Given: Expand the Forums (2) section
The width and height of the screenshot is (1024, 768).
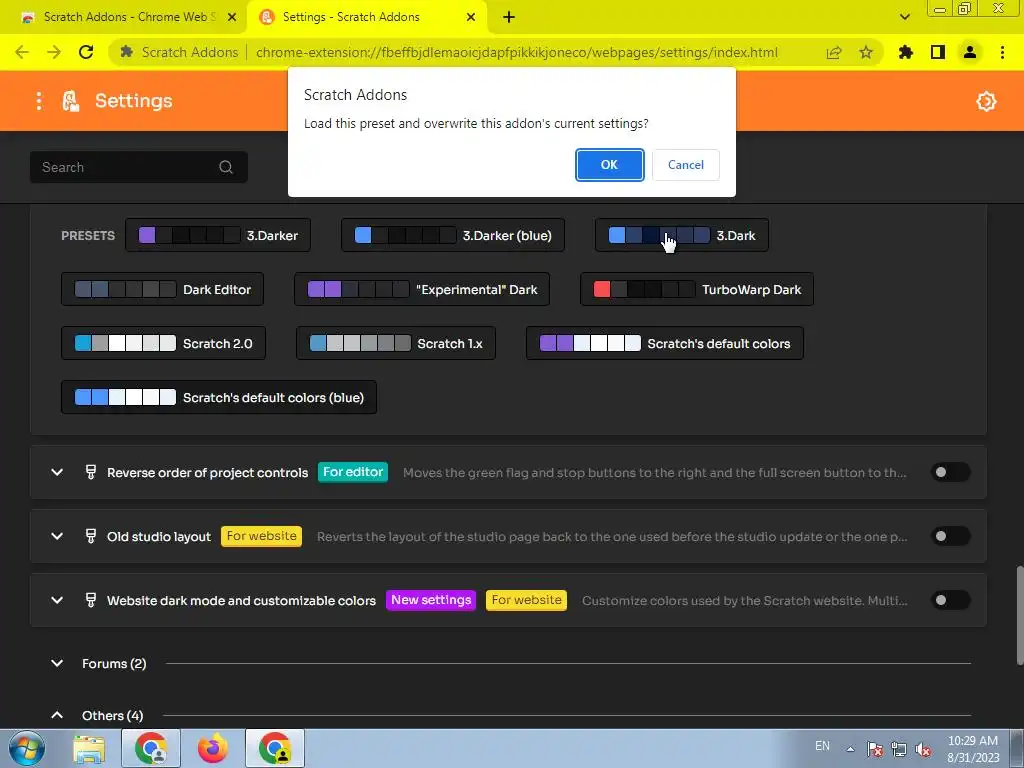Looking at the screenshot, I should [57, 664].
